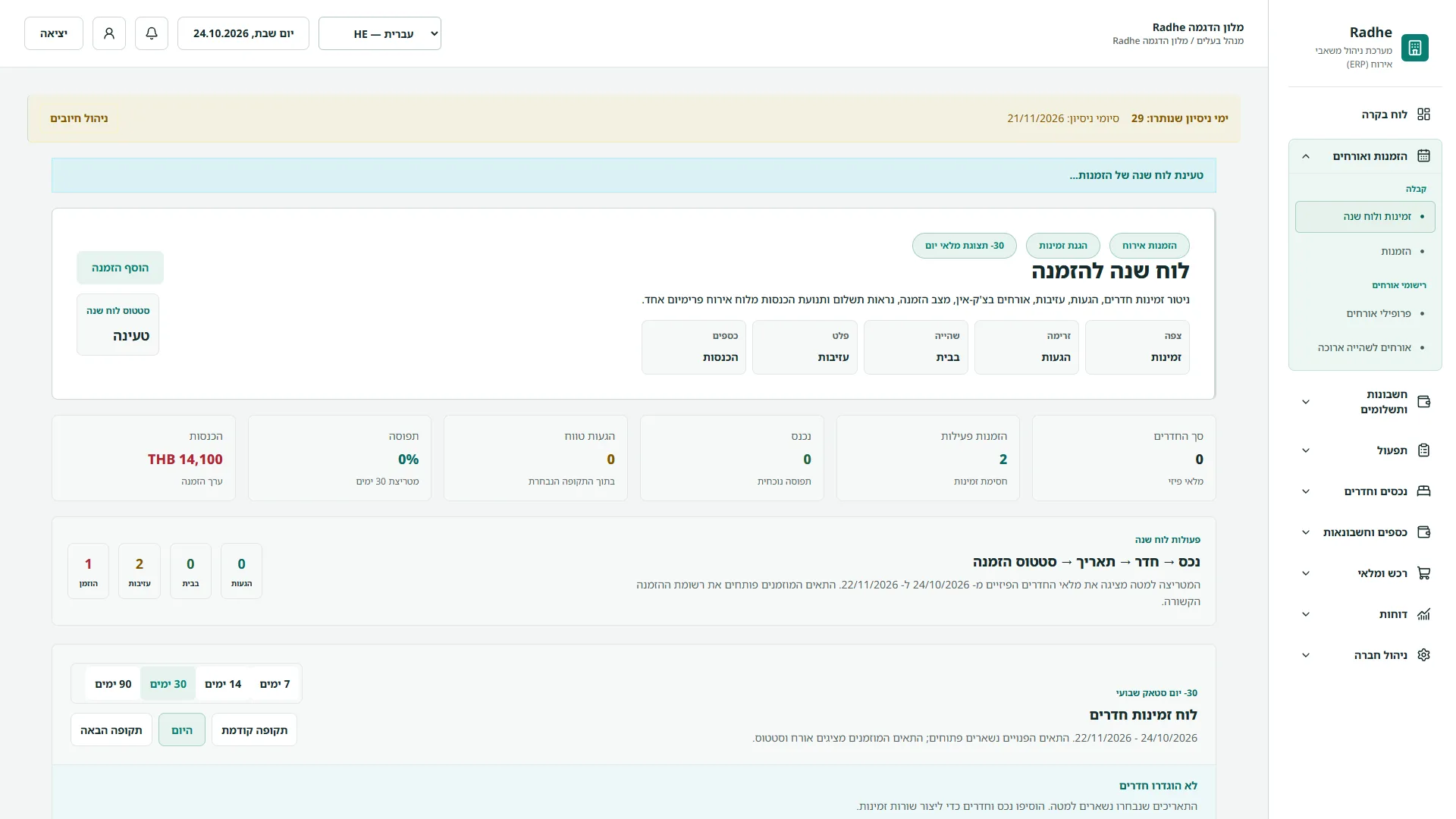Open the notifications bell icon
The image size is (1456, 819).
[152, 33]
